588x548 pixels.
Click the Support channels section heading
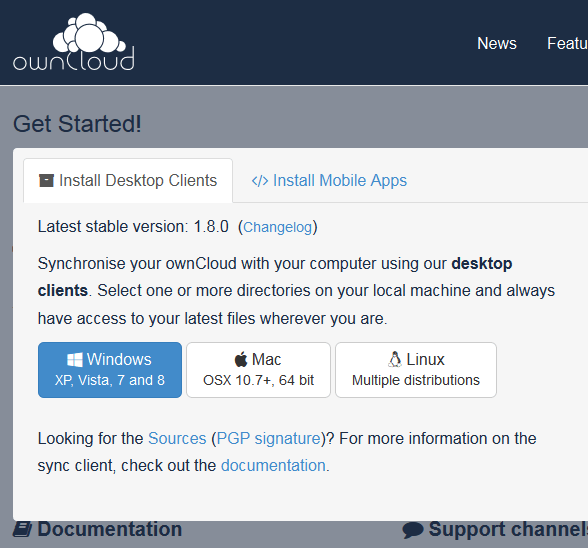508,529
